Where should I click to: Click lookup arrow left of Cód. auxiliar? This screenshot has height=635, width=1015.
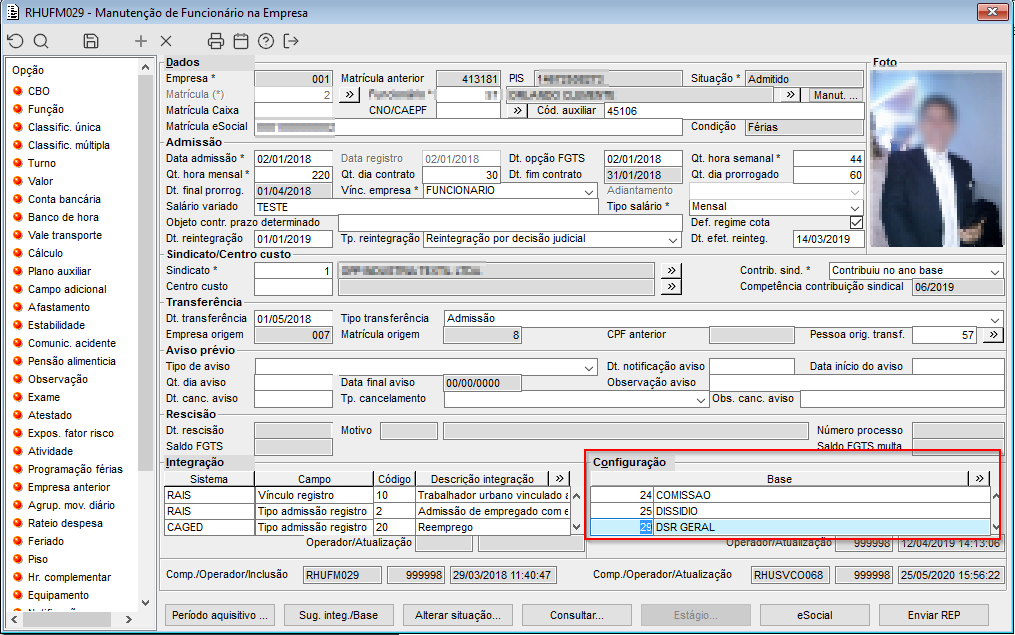pyautogui.click(x=517, y=111)
